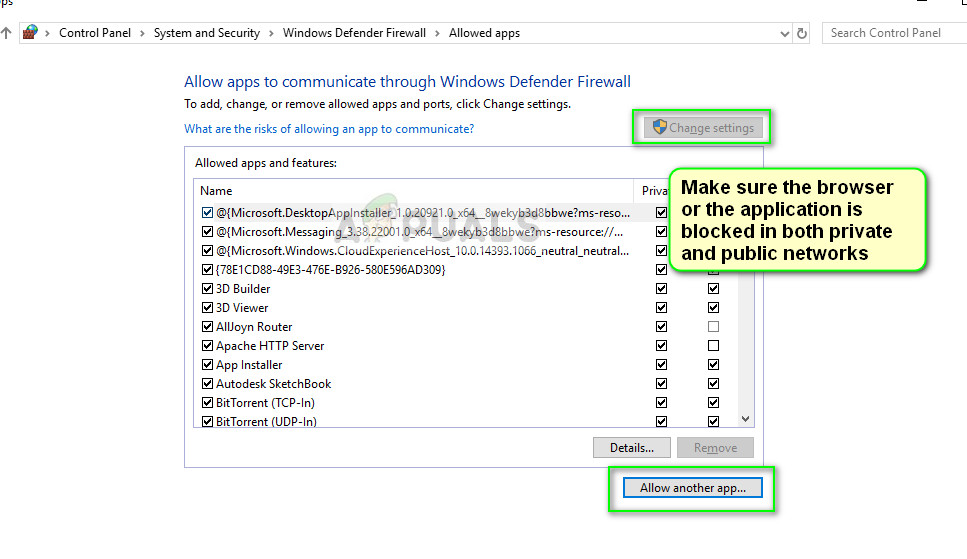Image resolution: width=967 pixels, height=559 pixels.
Task: Uncheck AllJoyn Router name checkbox
Action: (x=207, y=326)
